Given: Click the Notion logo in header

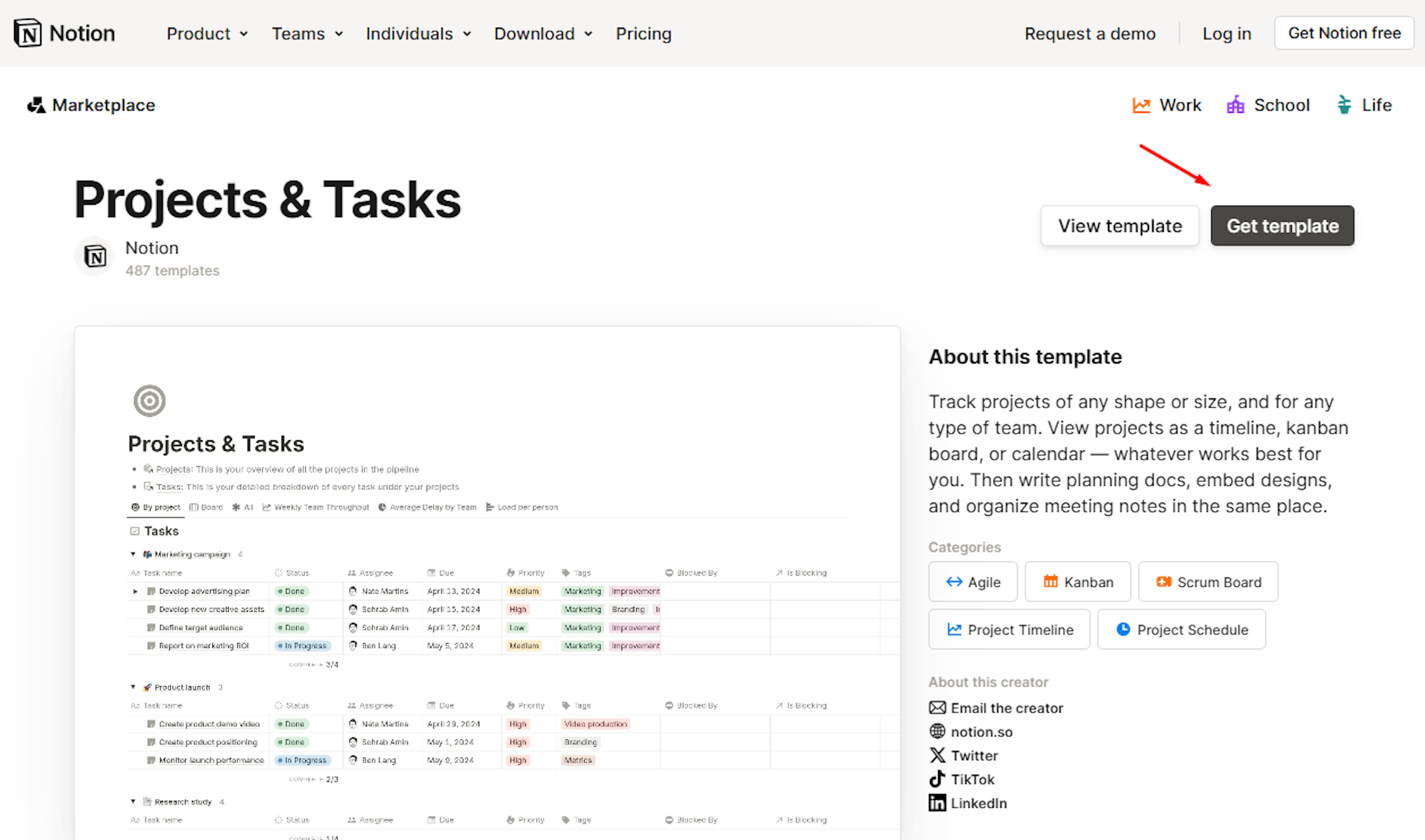Looking at the screenshot, I should (x=64, y=33).
